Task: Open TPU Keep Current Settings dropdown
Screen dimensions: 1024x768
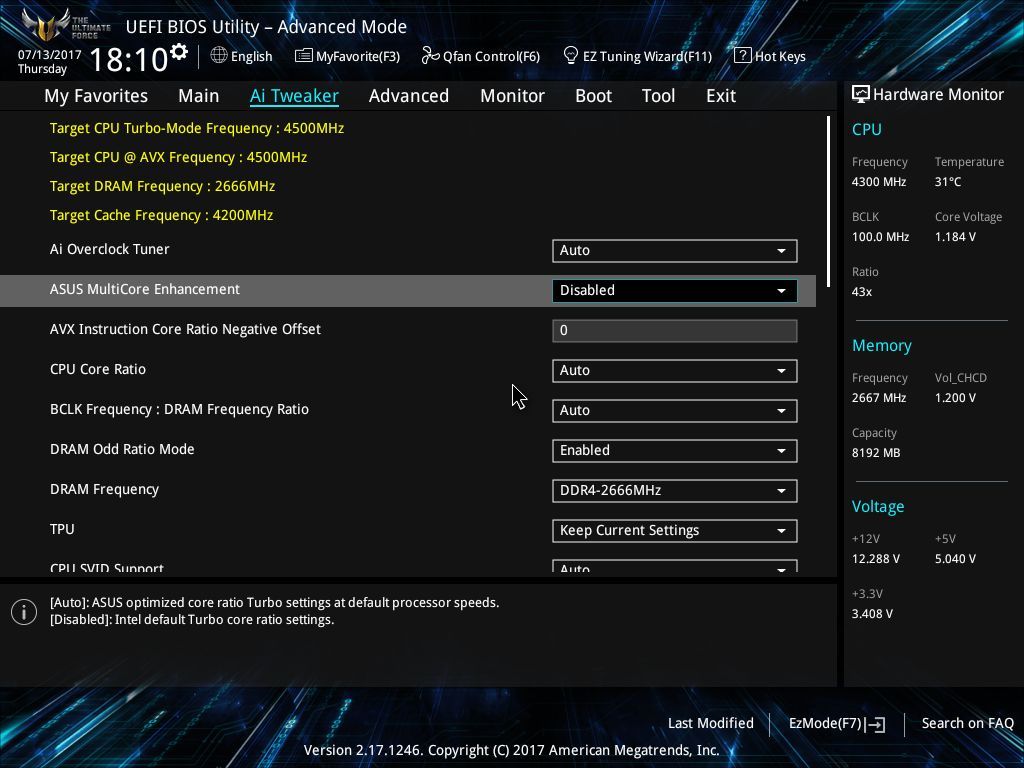Action: point(675,531)
